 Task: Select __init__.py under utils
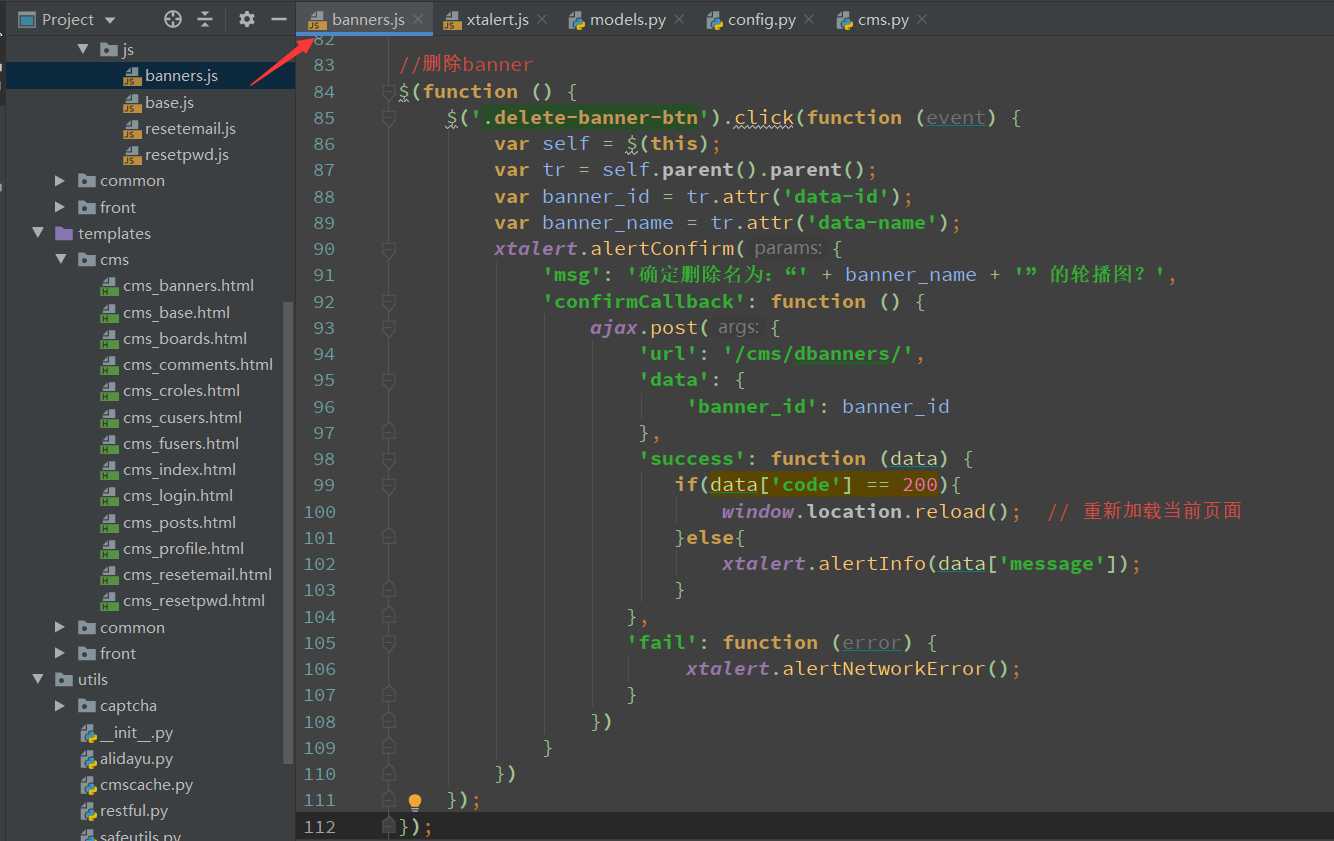click(136, 732)
